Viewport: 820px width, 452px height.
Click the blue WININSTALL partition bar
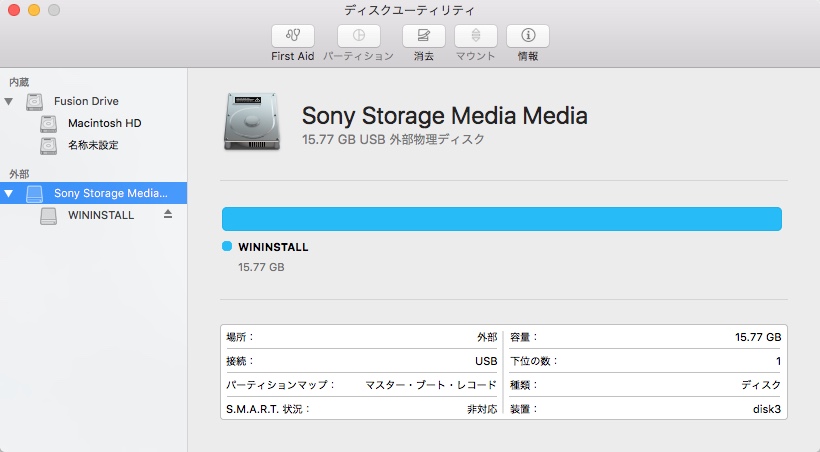501,219
